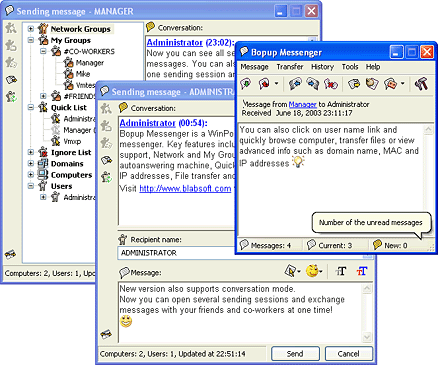The height and width of the screenshot is (365, 438).
Task: Expand the Domains node
Action: [x=31, y=163]
